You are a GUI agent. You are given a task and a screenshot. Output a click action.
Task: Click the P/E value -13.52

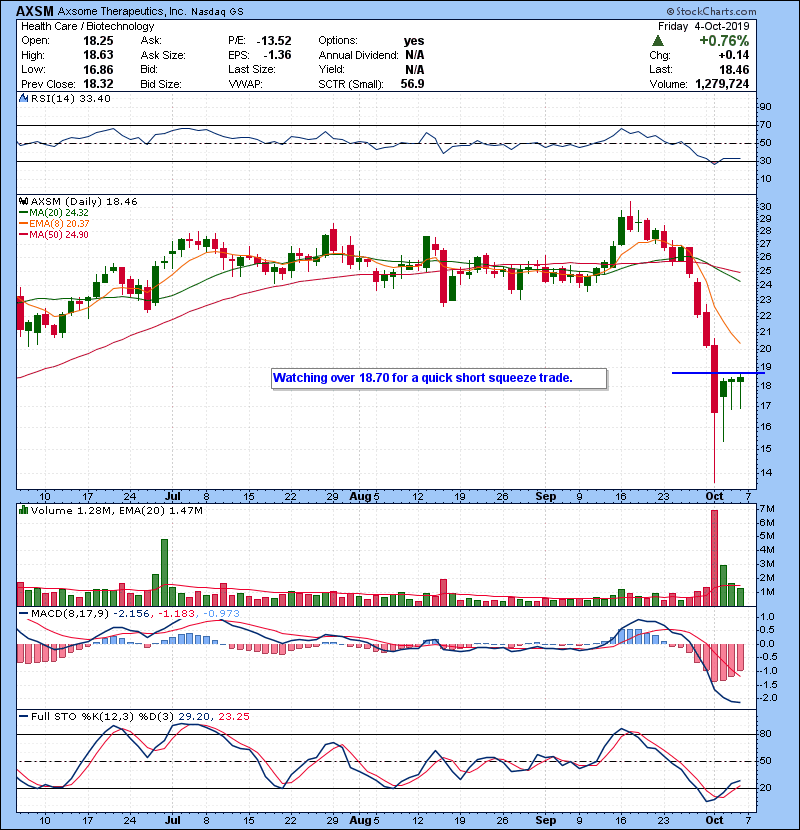coord(274,41)
